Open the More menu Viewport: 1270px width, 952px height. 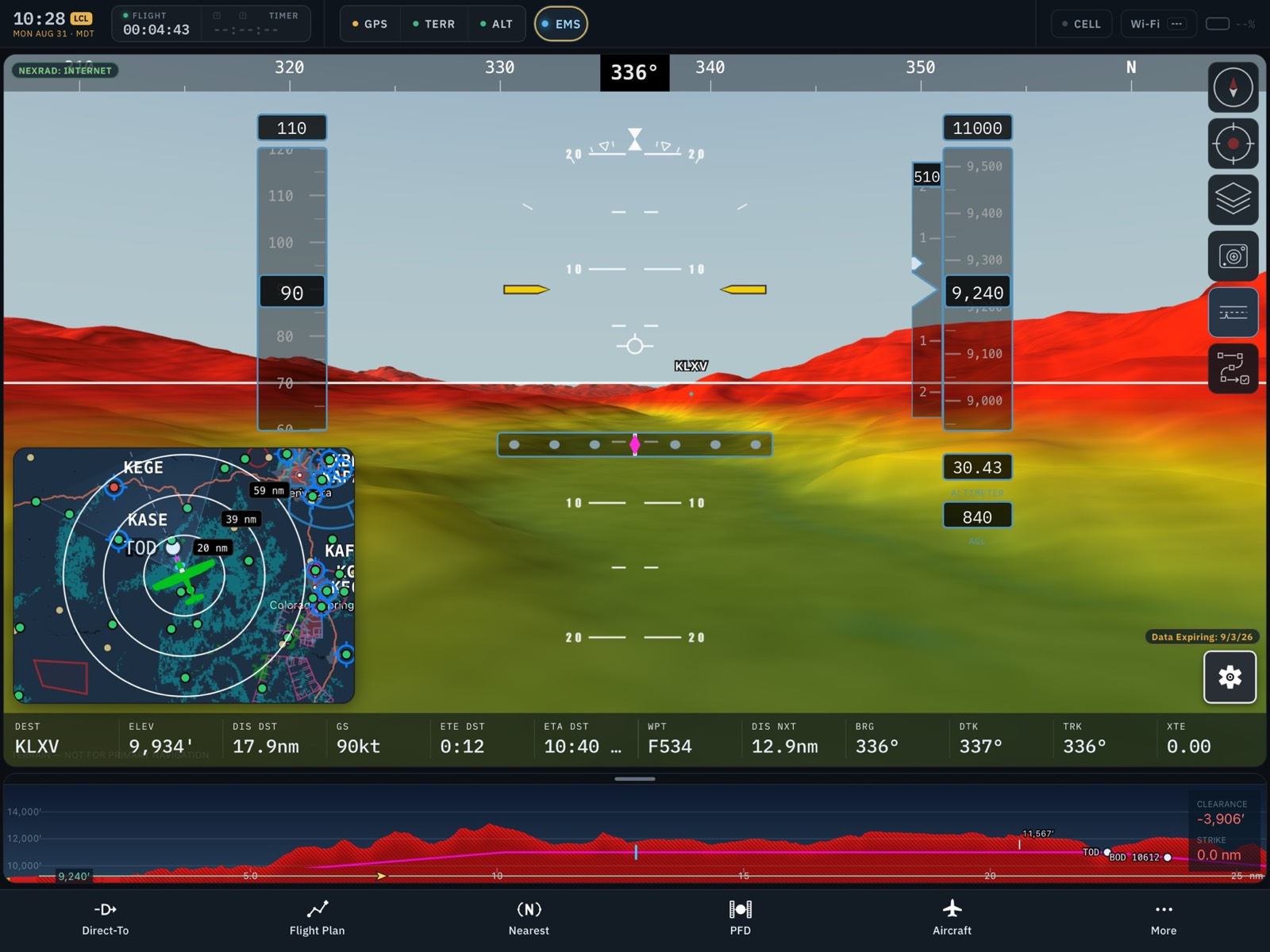[1164, 919]
